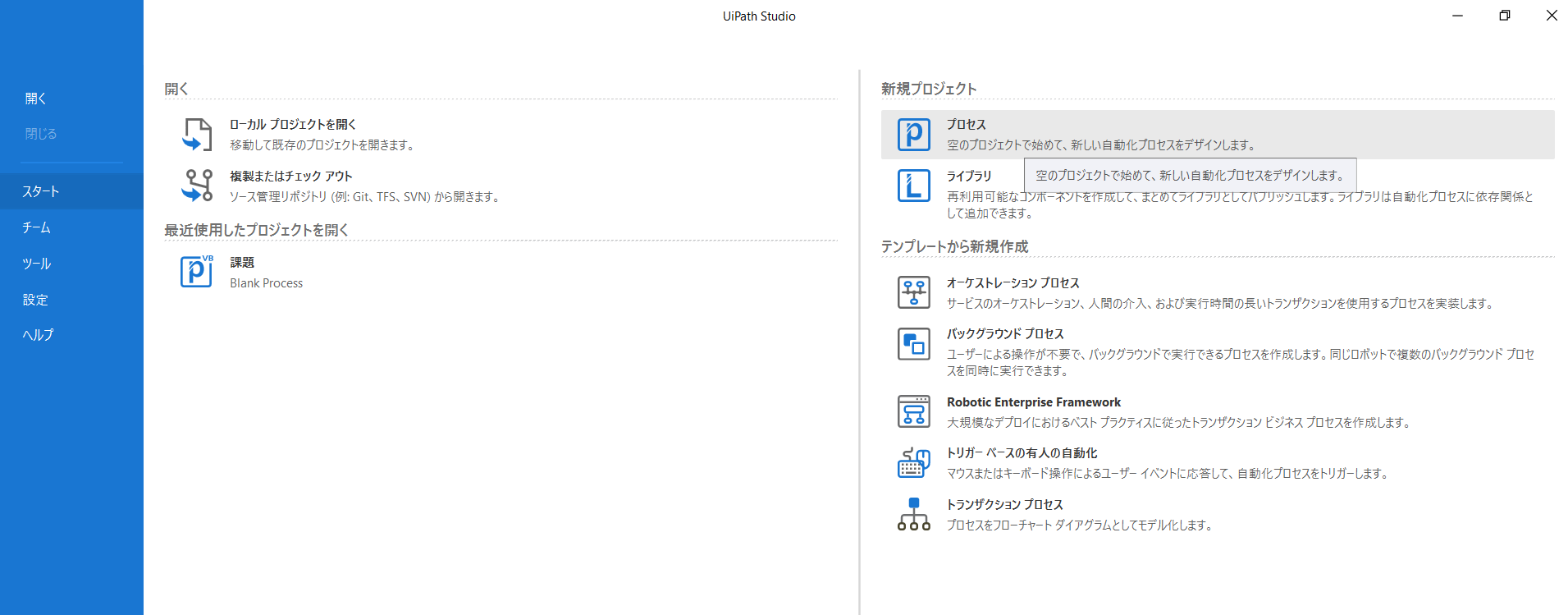Close the UiPath Studio window
This screenshot has width=1568, height=615.
point(1551,16)
